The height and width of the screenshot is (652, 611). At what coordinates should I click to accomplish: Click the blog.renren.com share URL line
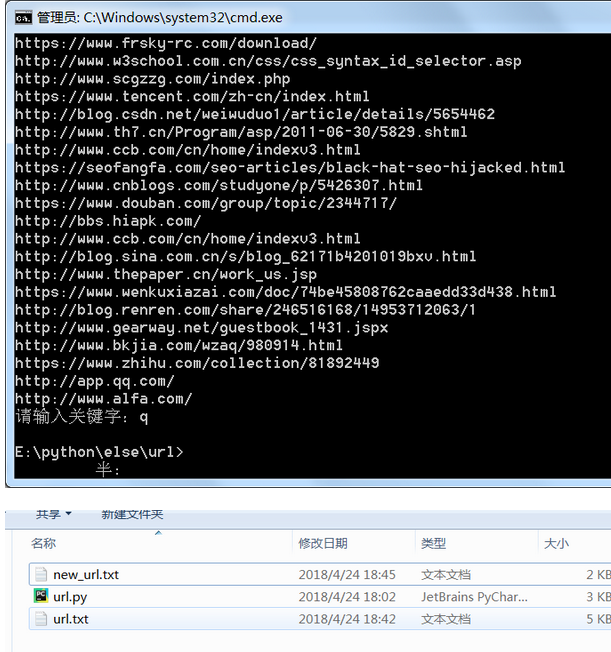[x=245, y=310]
